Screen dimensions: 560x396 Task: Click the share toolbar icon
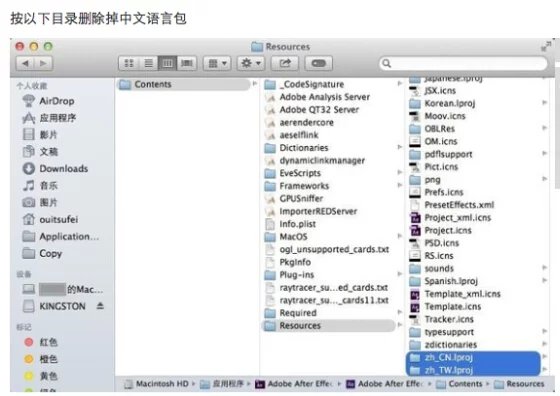point(285,64)
